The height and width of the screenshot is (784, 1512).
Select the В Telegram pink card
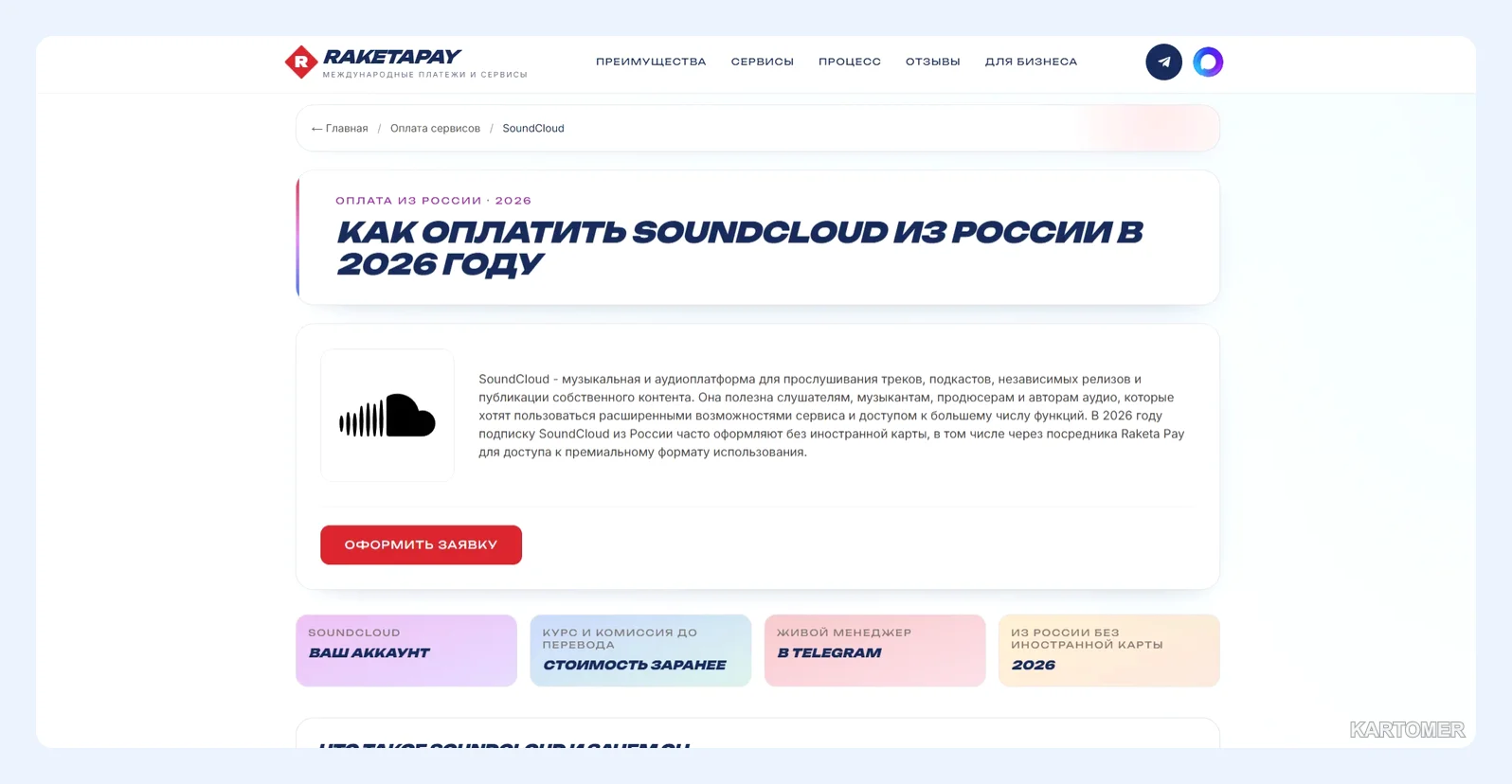(874, 650)
